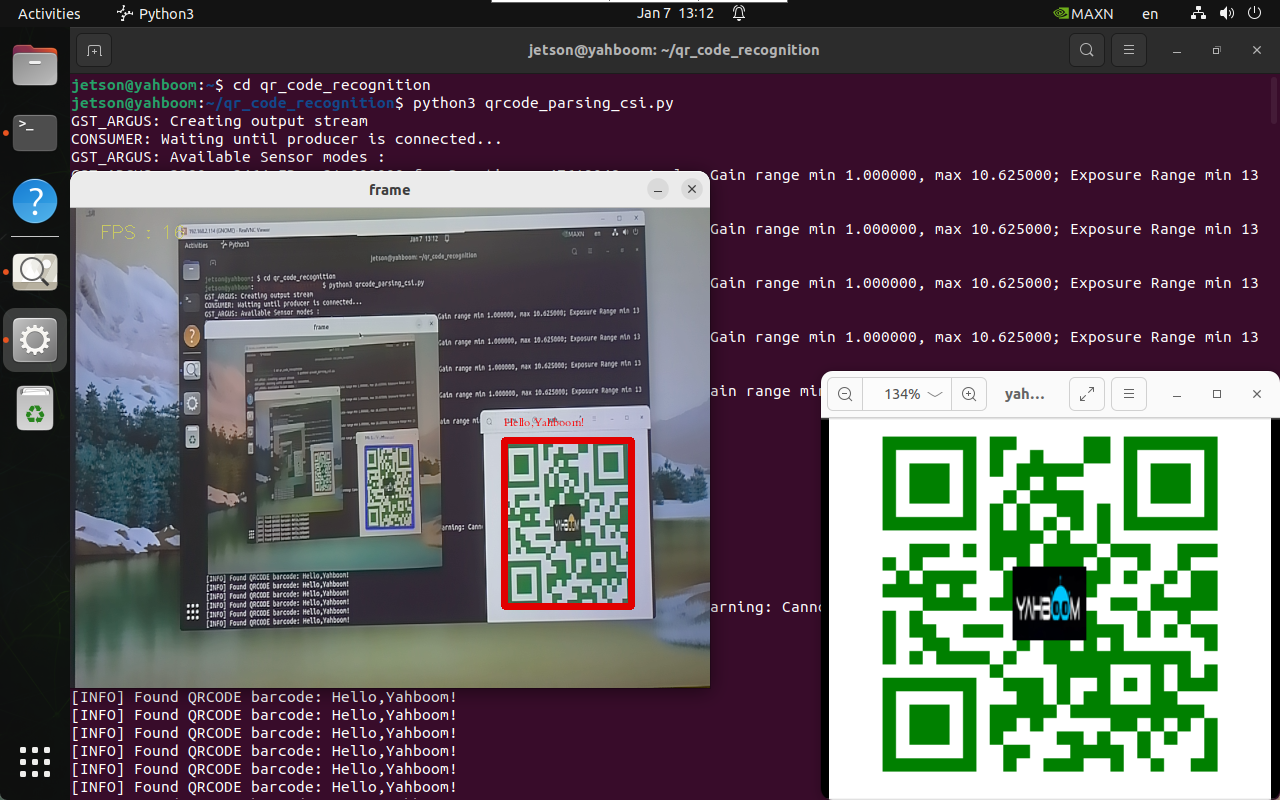
Task: Open the 134% zoom level dropdown
Action: pyautogui.click(x=913, y=394)
